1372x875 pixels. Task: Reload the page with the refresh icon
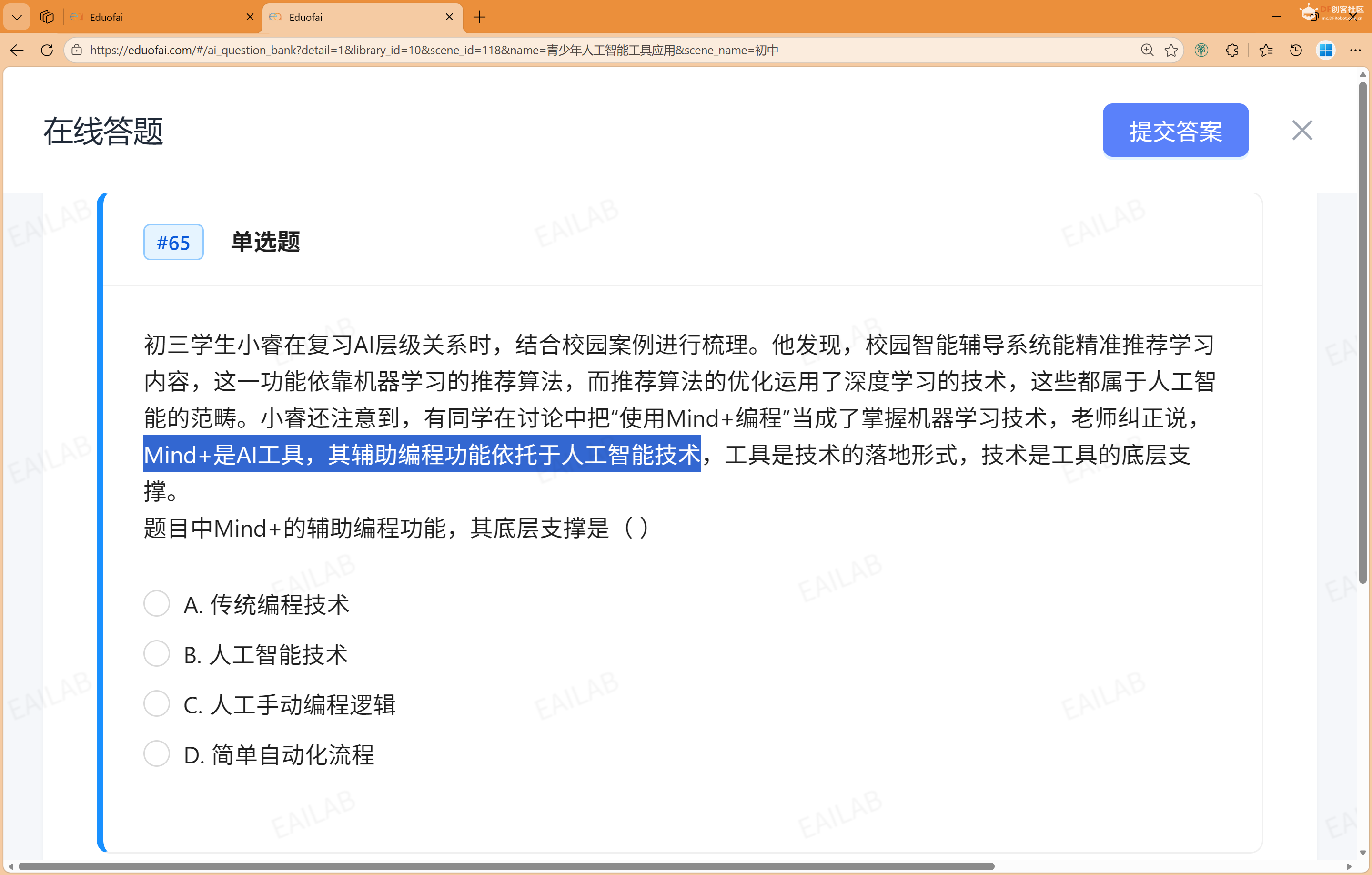pos(47,50)
